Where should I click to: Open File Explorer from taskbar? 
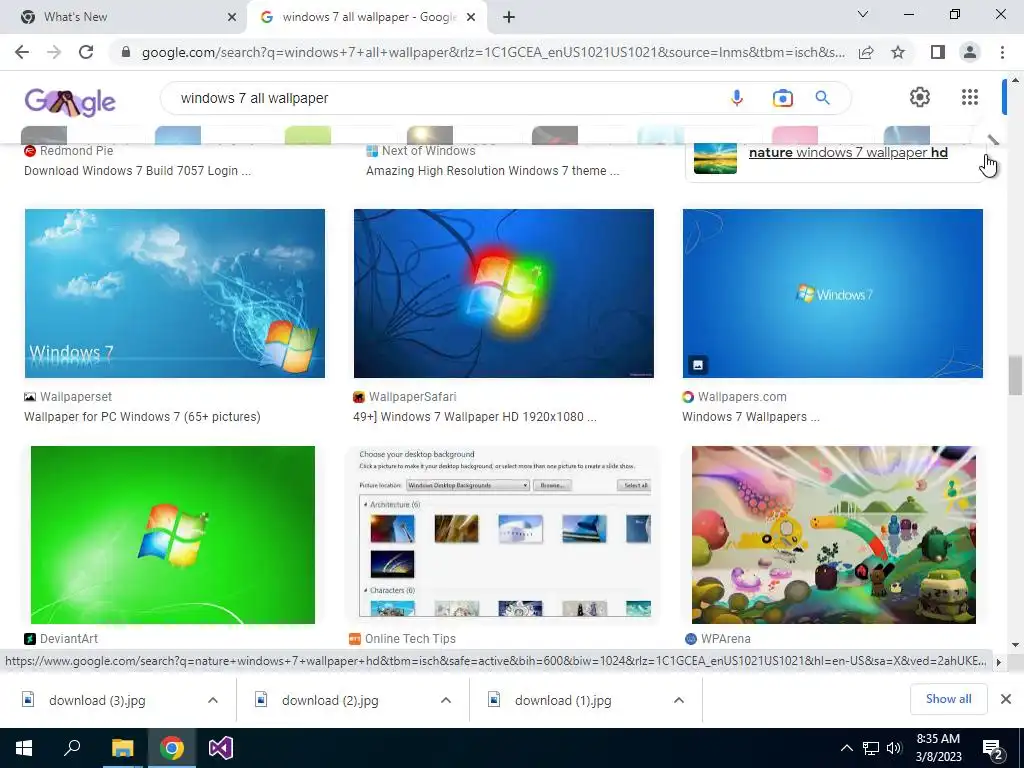(122, 748)
